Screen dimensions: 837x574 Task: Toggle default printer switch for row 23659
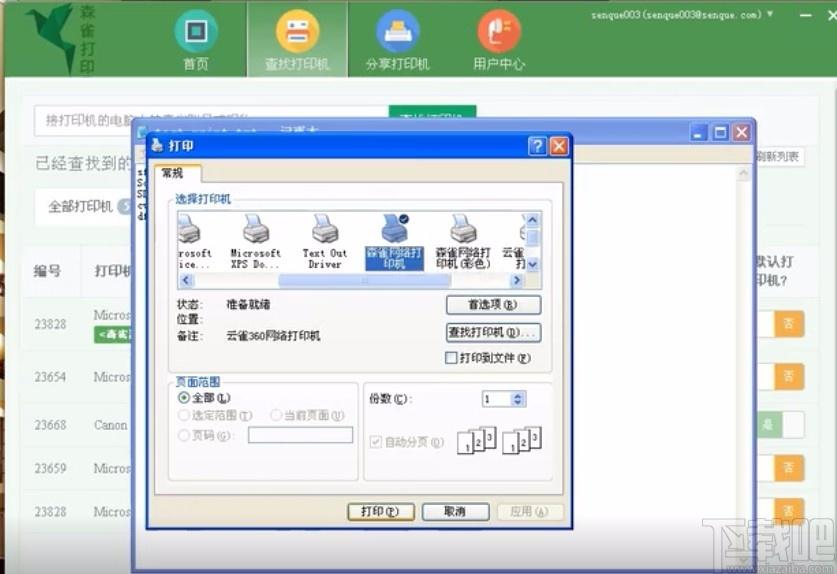click(782, 468)
